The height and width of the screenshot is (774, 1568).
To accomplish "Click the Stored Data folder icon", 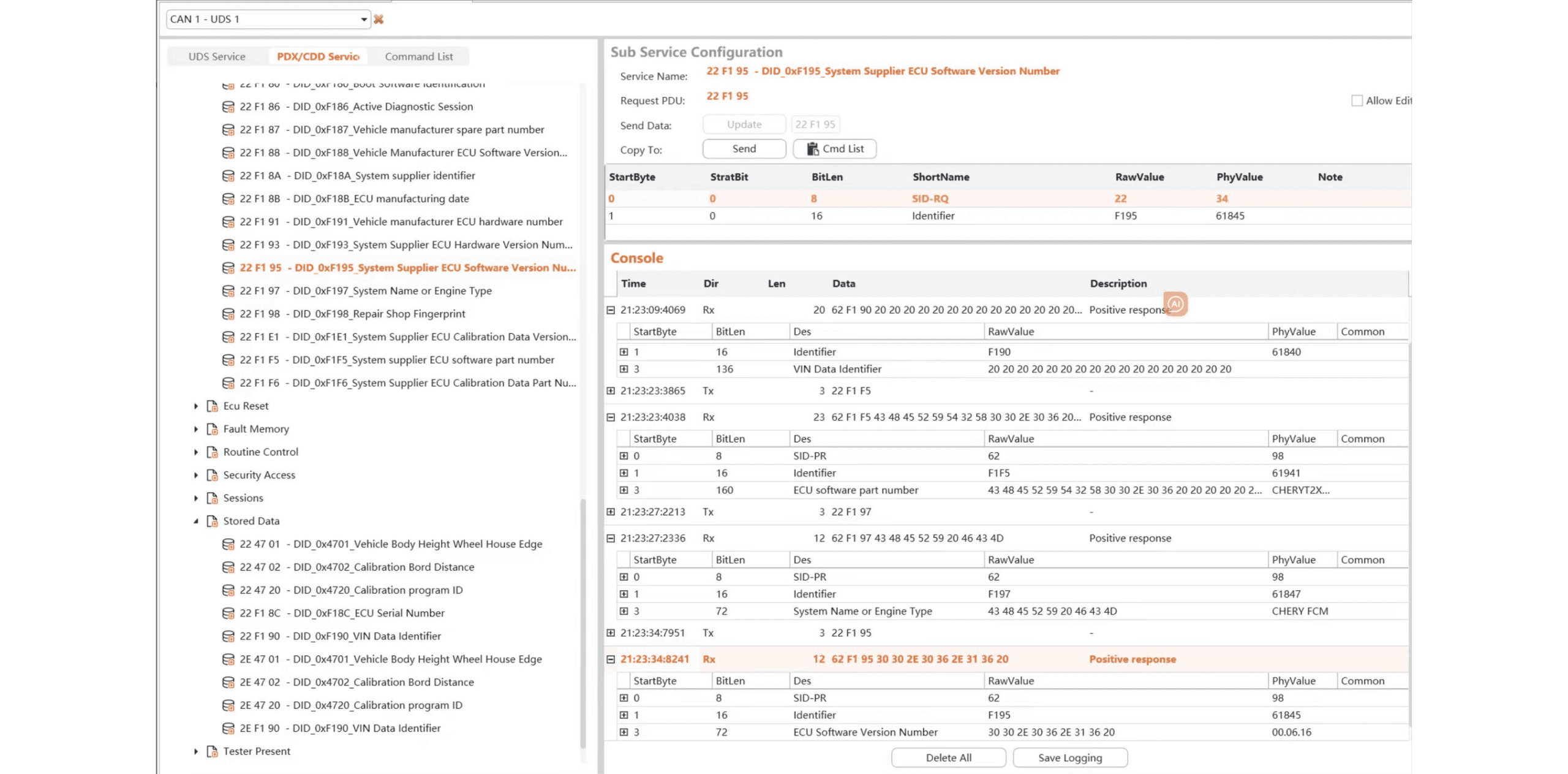I will [x=213, y=521].
